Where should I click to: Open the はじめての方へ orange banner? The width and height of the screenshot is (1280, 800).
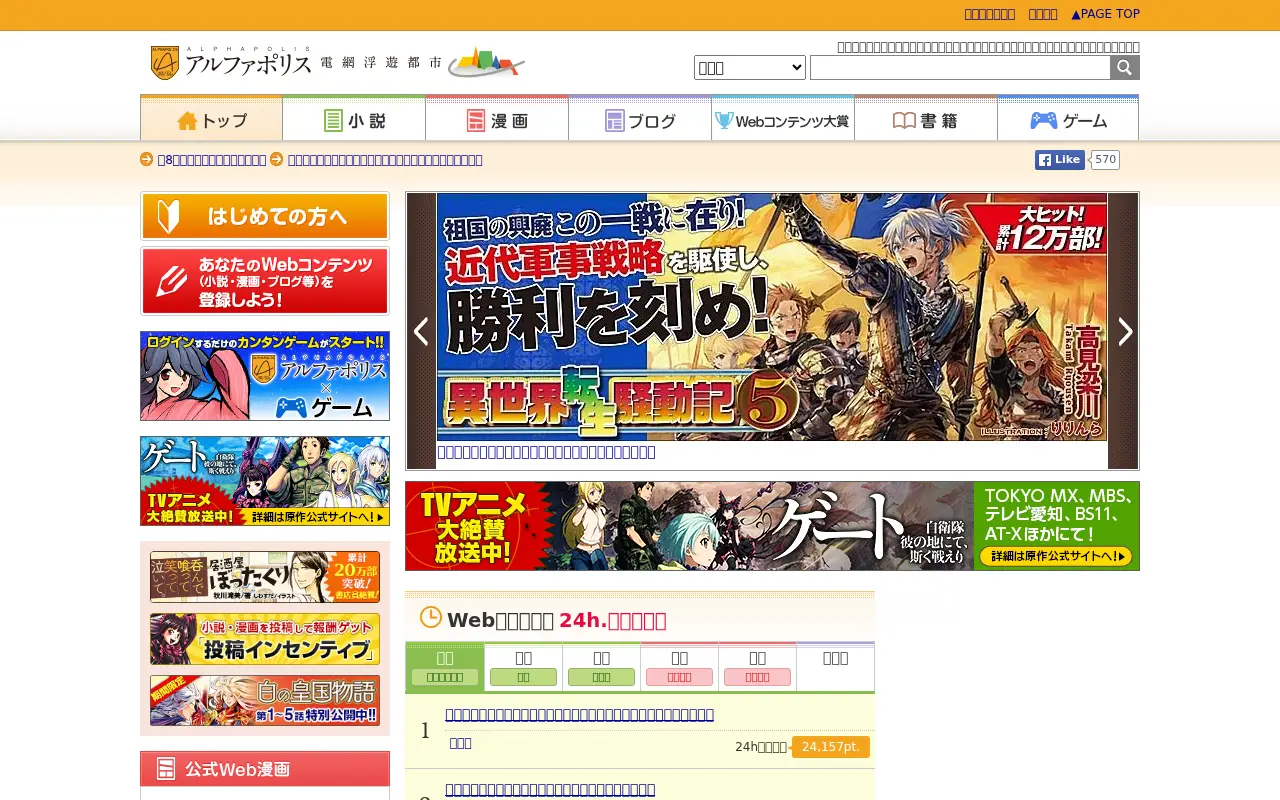(x=265, y=216)
